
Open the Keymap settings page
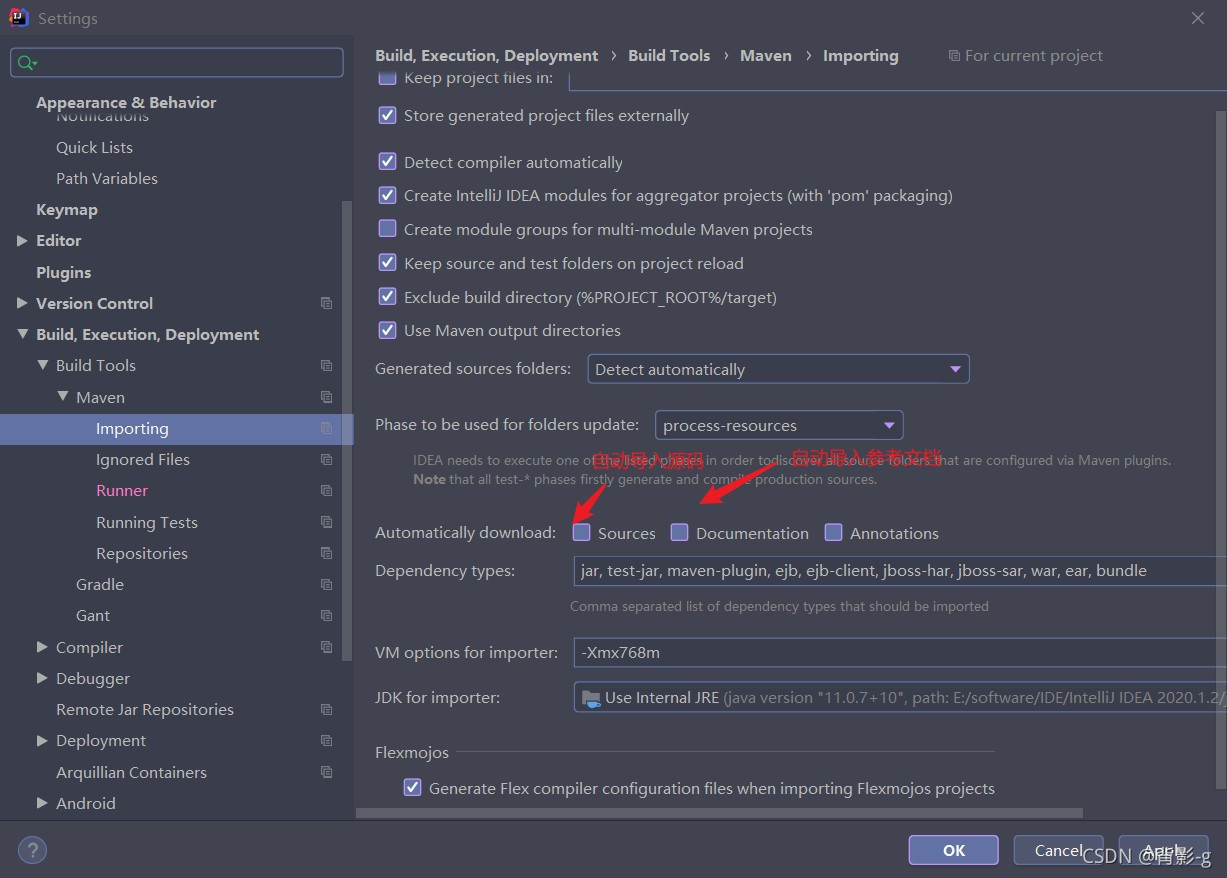pyautogui.click(x=67, y=209)
